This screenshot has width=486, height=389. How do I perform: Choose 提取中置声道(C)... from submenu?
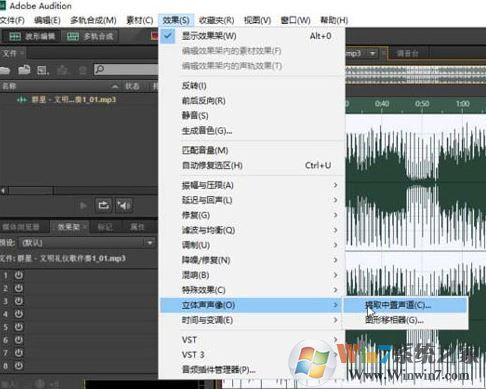tap(405, 305)
